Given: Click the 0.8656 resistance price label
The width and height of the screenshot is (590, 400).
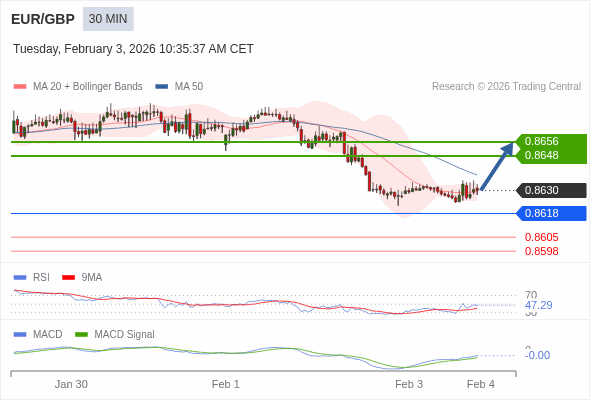Looking at the screenshot, I should tap(541, 141).
